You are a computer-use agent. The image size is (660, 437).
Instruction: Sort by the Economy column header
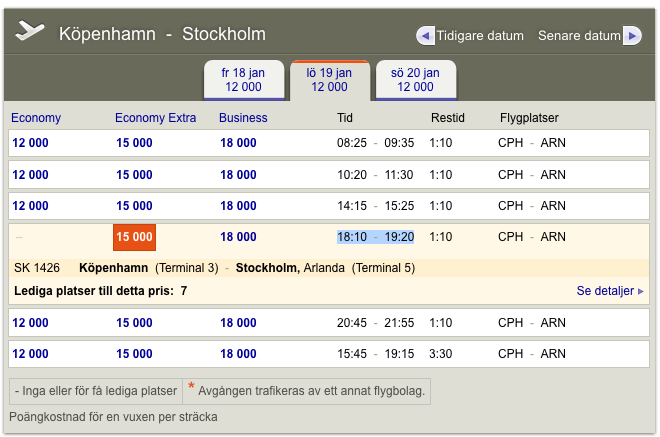click(36, 118)
